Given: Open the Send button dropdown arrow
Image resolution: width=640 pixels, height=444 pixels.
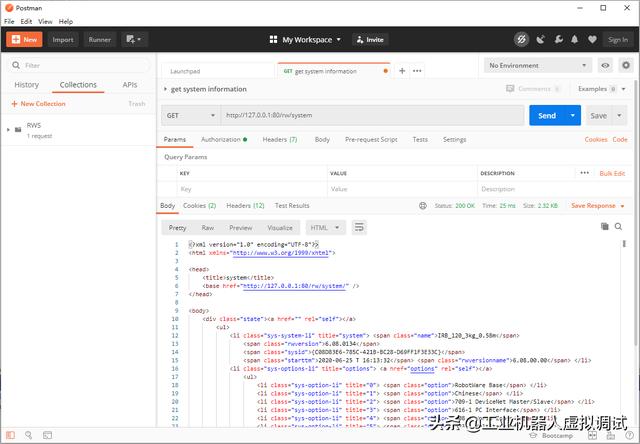Looking at the screenshot, I should (573, 115).
